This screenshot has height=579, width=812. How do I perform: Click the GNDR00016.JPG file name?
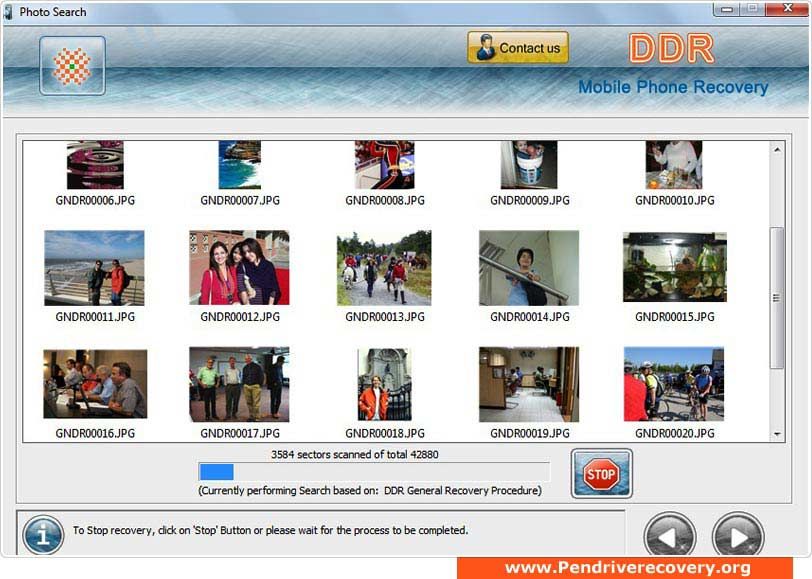(95, 433)
